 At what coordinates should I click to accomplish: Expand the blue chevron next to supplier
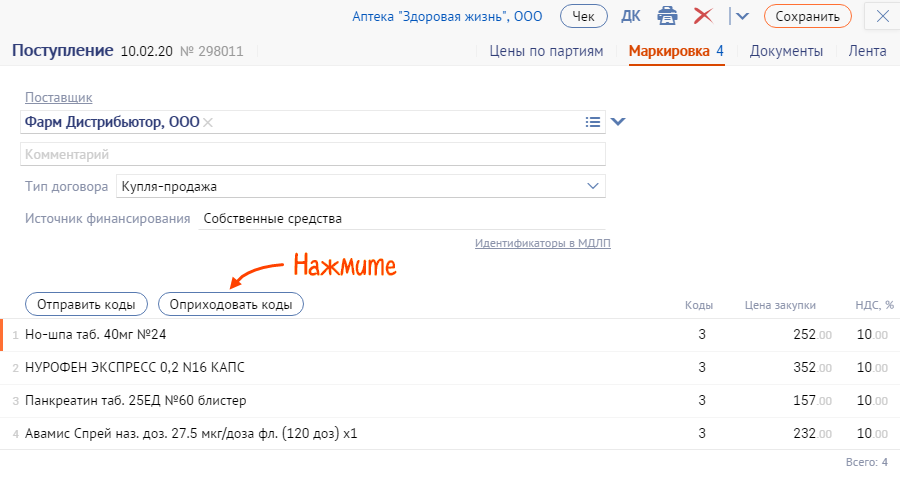point(618,122)
